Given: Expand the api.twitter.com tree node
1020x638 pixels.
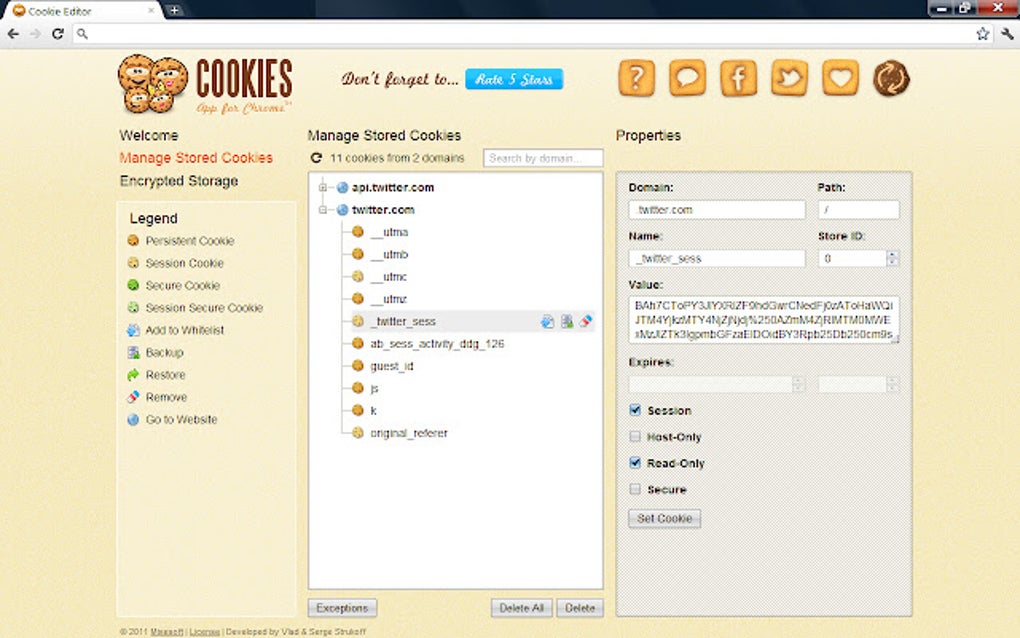Looking at the screenshot, I should click(322, 187).
